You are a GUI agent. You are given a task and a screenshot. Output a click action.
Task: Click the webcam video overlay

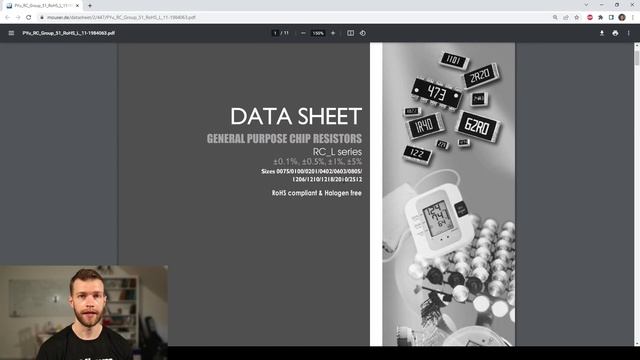tap(84, 313)
